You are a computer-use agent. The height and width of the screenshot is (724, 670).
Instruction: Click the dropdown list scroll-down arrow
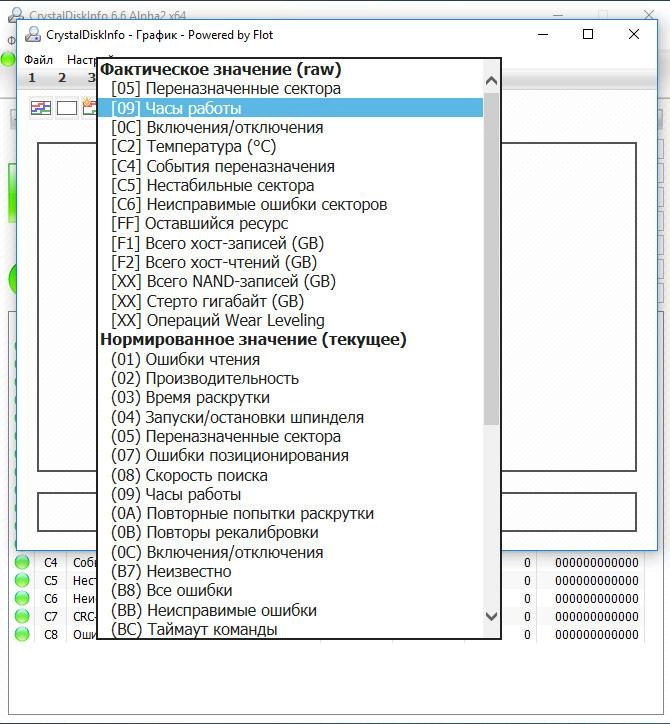point(491,616)
